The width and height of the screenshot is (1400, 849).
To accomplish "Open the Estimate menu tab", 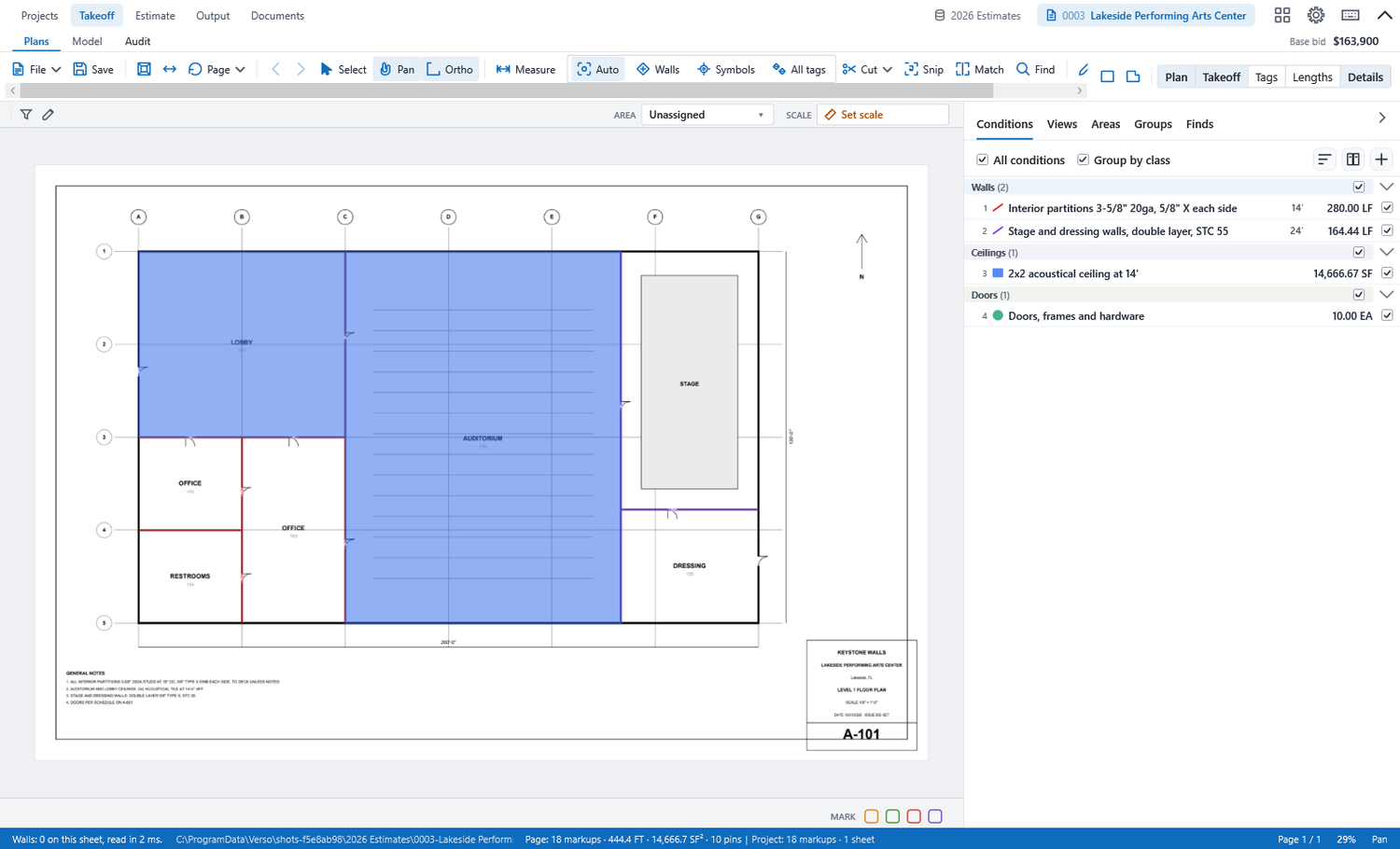I will click(x=155, y=16).
